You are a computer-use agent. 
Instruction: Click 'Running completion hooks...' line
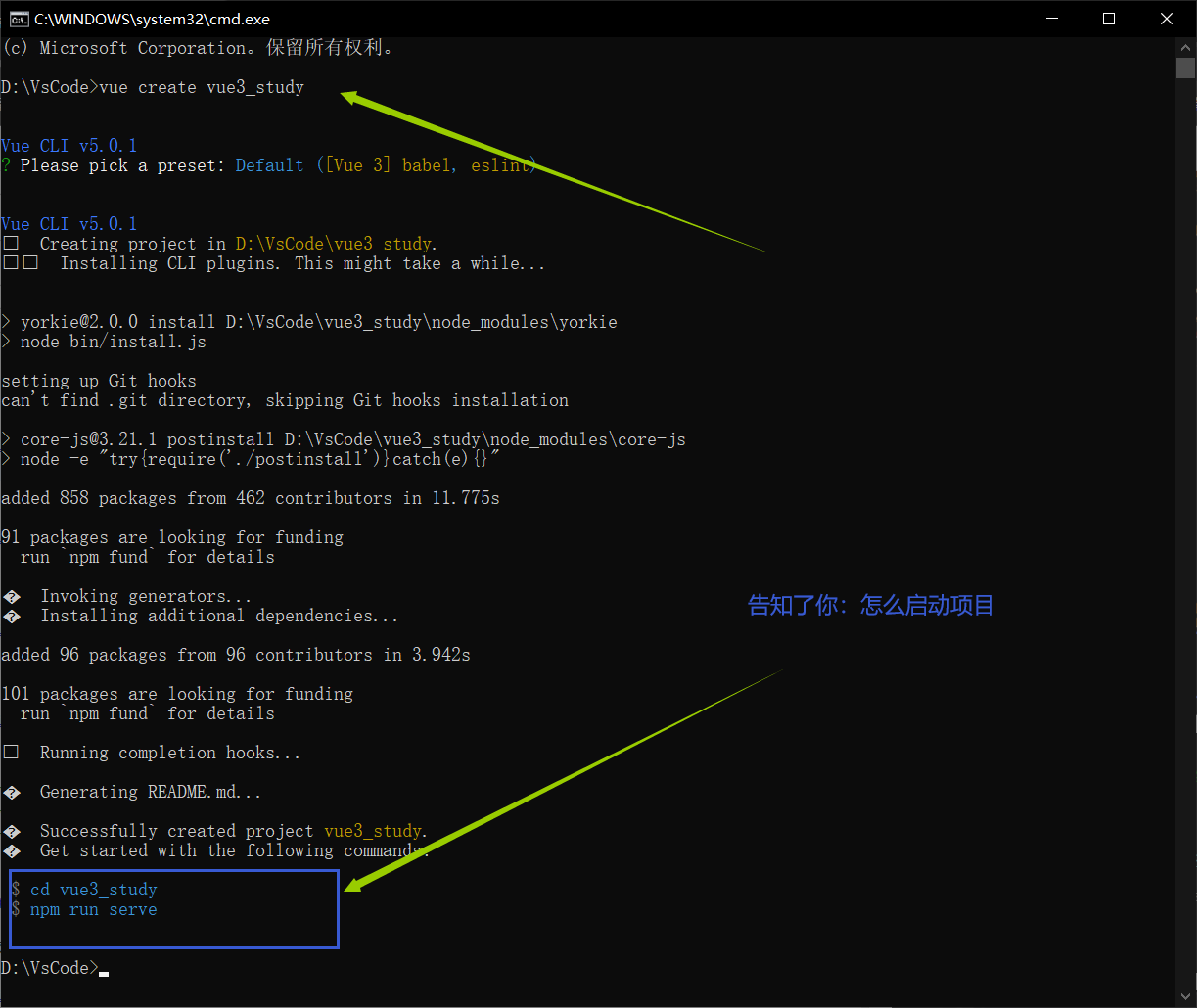pyautogui.click(x=152, y=753)
